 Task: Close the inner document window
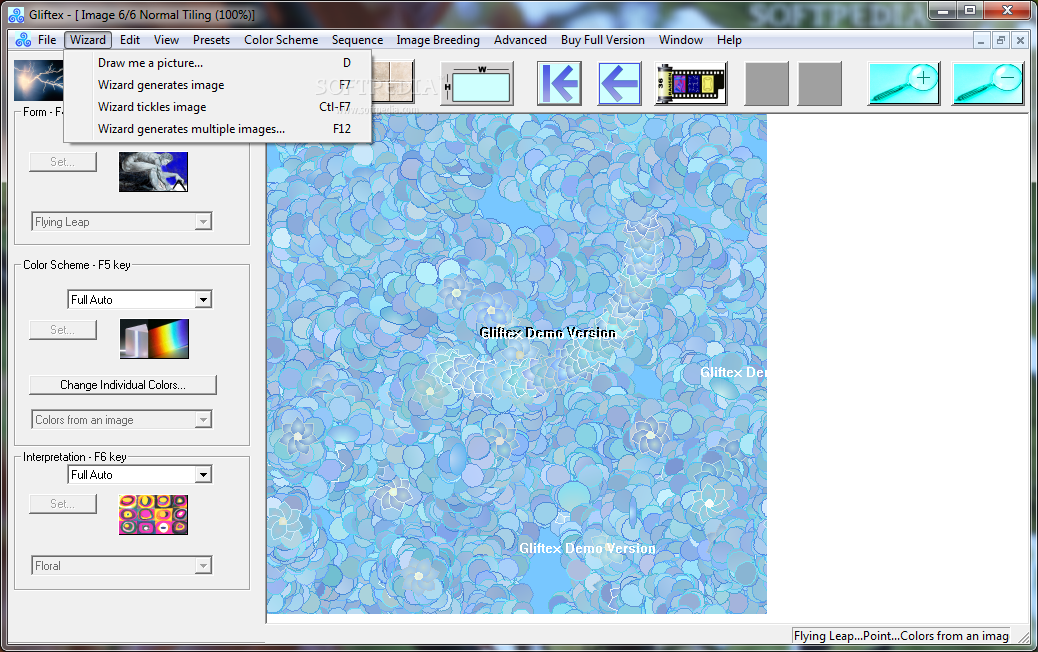click(x=1020, y=40)
